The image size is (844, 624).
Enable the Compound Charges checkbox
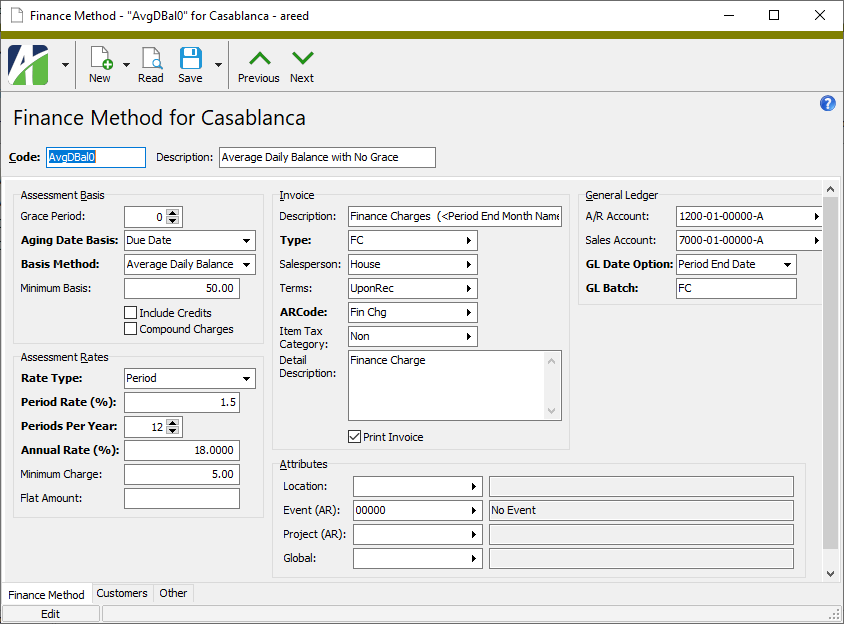[130, 329]
